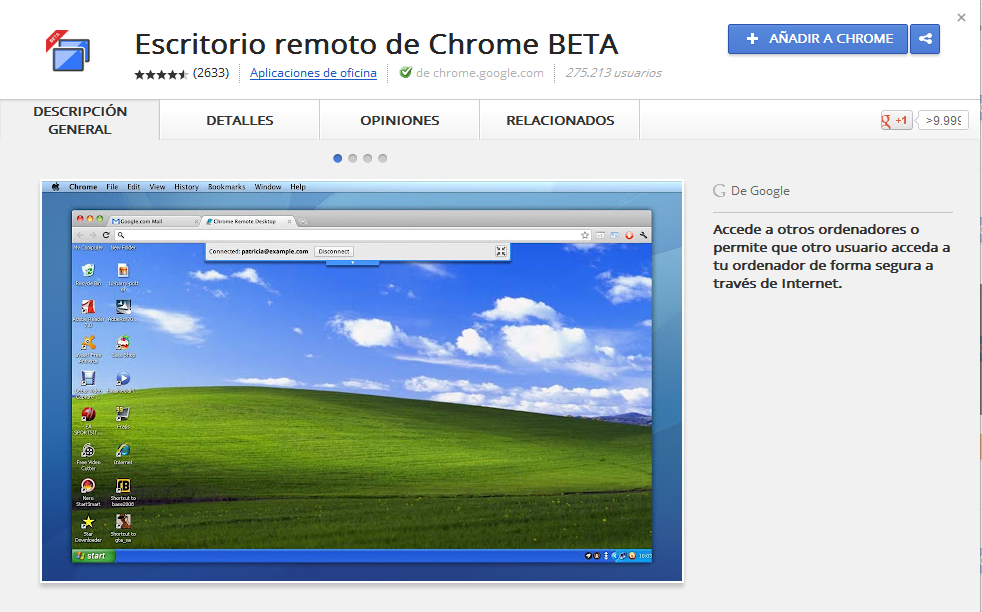Click the large remote desktop preview screenshot
This screenshot has height=612, width=982.
pyautogui.click(x=362, y=381)
